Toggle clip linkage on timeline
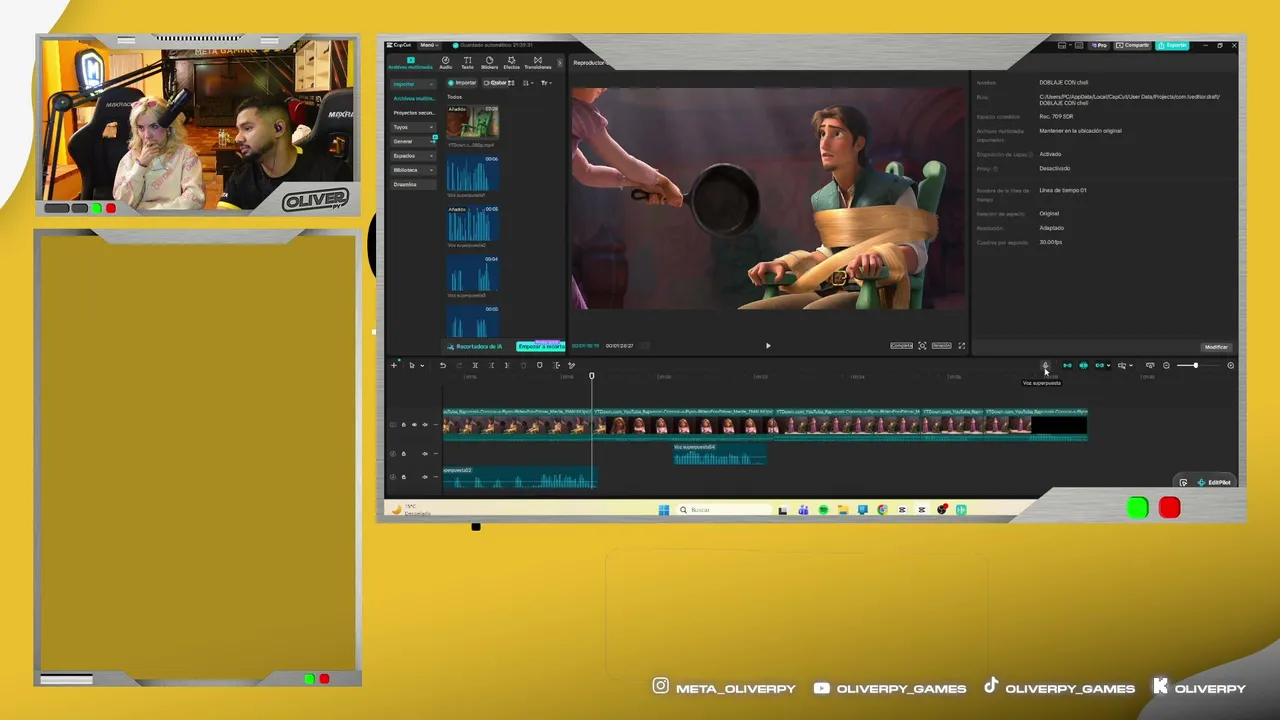This screenshot has width=1280, height=720. click(1100, 365)
